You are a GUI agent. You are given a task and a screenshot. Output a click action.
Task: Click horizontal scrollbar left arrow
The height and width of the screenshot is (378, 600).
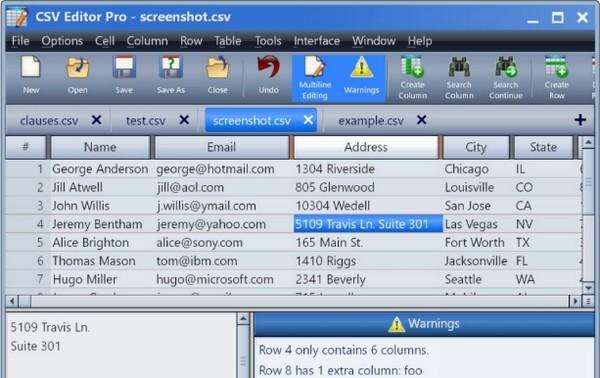[12, 301]
